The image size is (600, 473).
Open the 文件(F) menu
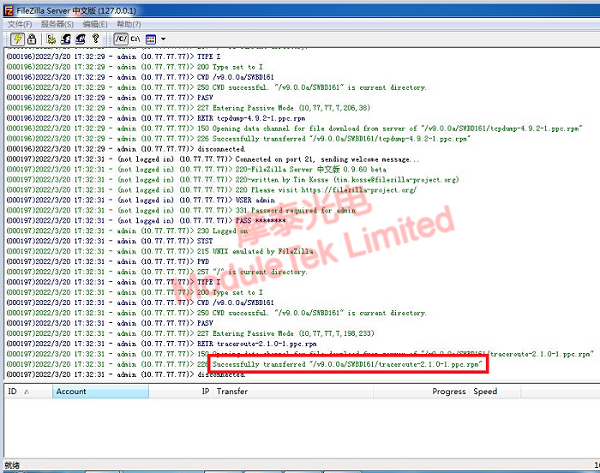[x=20, y=23]
